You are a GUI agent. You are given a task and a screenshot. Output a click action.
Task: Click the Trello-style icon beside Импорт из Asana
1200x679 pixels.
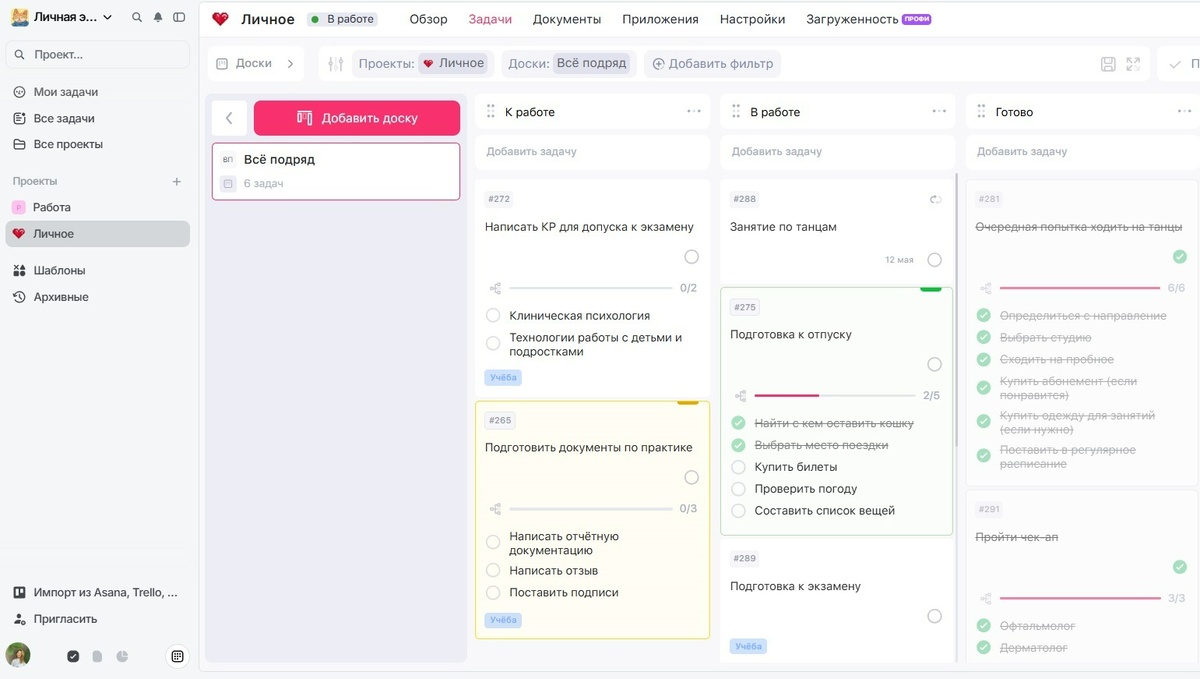pyautogui.click(x=19, y=592)
